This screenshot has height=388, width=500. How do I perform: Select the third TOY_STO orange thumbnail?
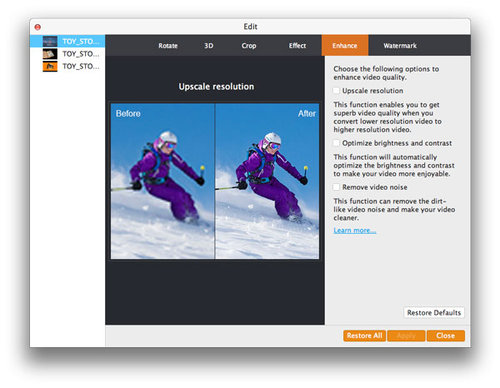50,66
